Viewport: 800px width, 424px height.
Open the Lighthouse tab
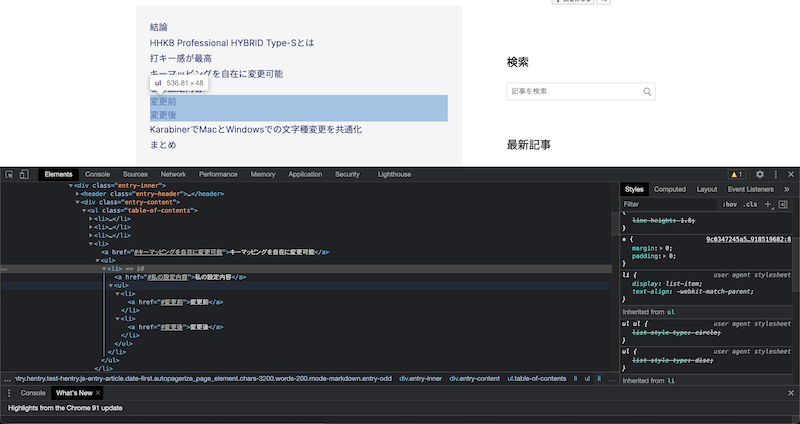(x=394, y=174)
